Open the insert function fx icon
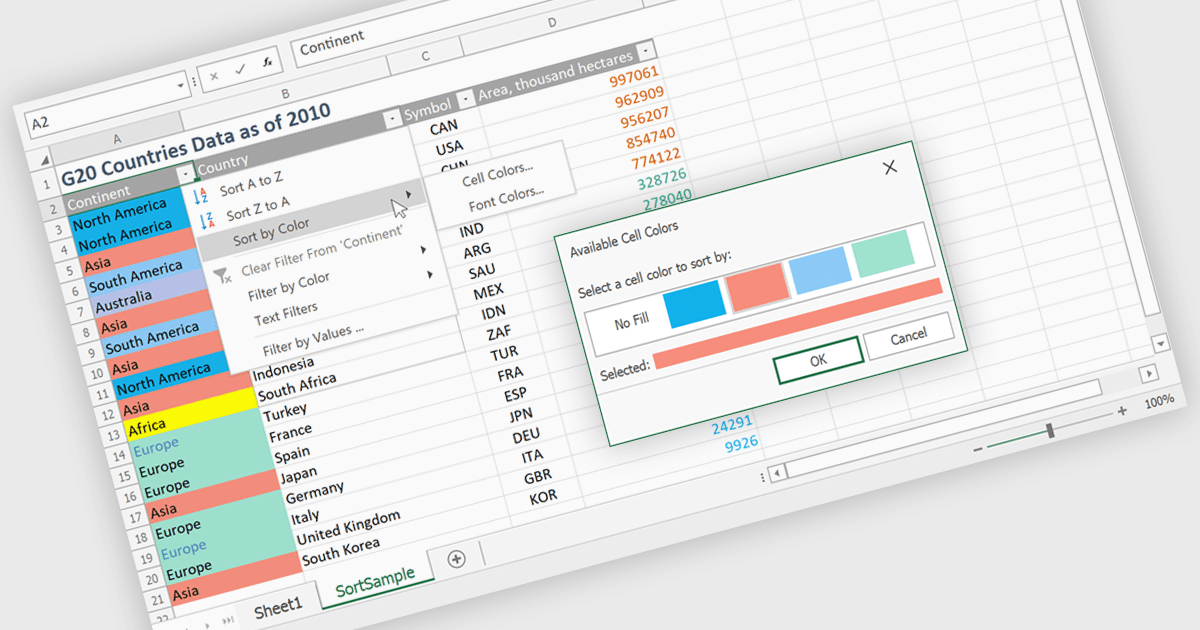1200x630 pixels. point(267,63)
